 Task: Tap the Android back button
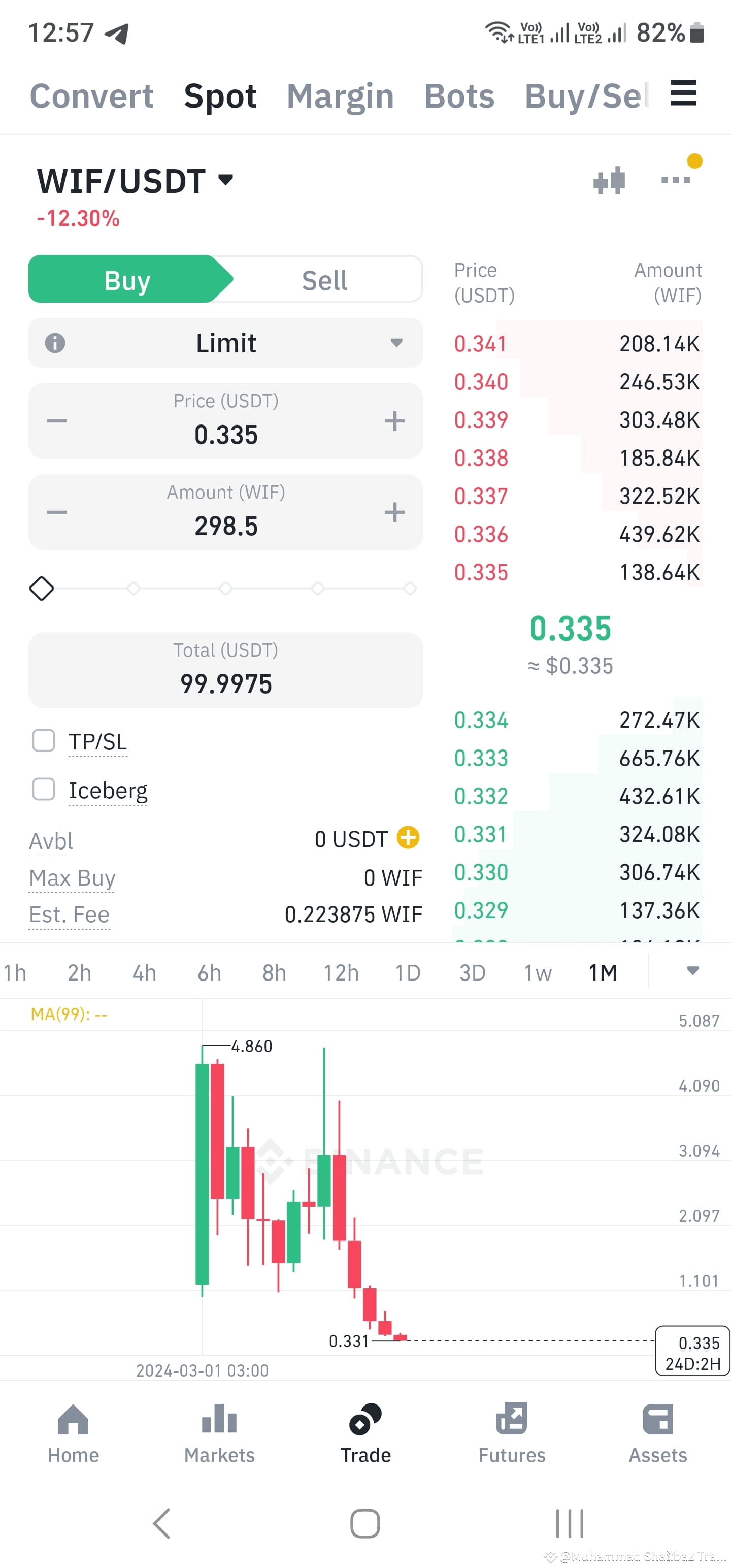pos(161,1523)
